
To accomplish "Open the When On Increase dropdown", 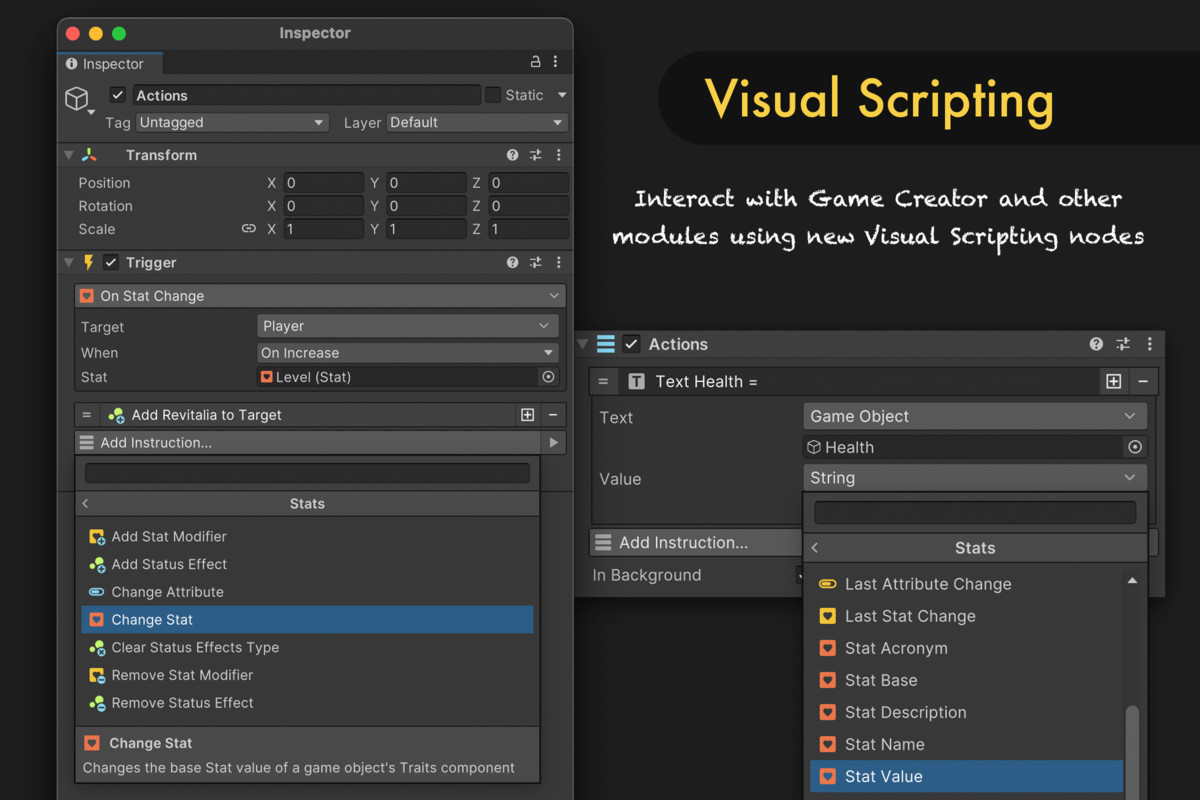I will tap(407, 353).
